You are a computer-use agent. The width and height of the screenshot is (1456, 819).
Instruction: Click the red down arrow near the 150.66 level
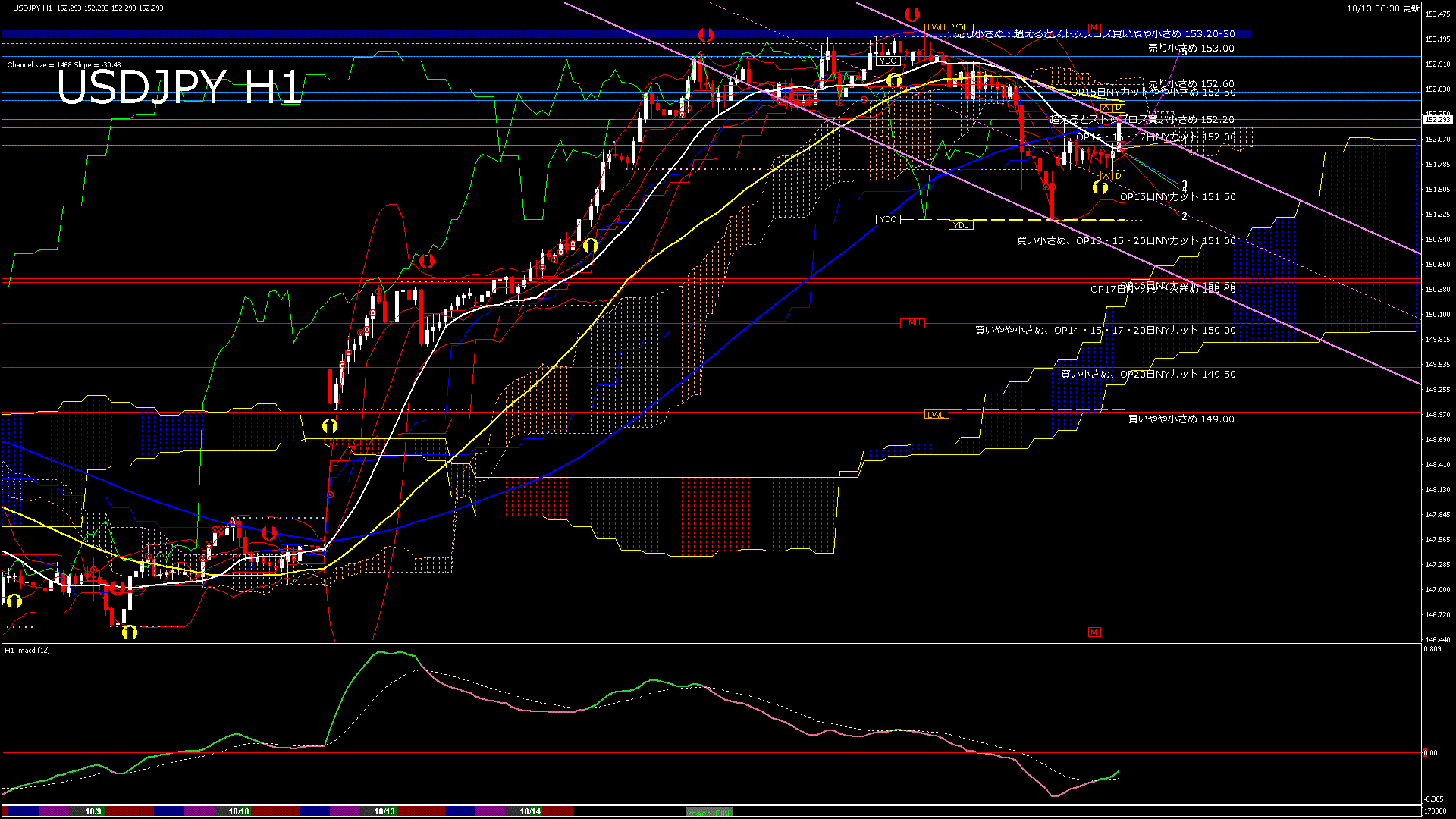click(x=426, y=261)
